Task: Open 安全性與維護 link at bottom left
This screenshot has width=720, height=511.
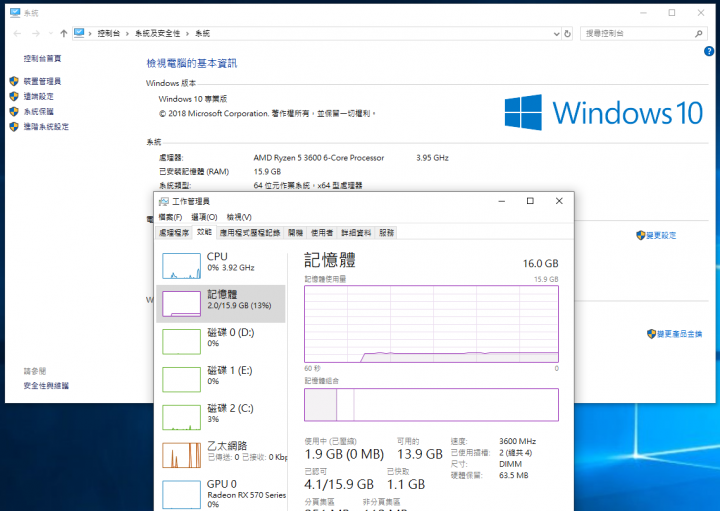Action: click(x=46, y=386)
